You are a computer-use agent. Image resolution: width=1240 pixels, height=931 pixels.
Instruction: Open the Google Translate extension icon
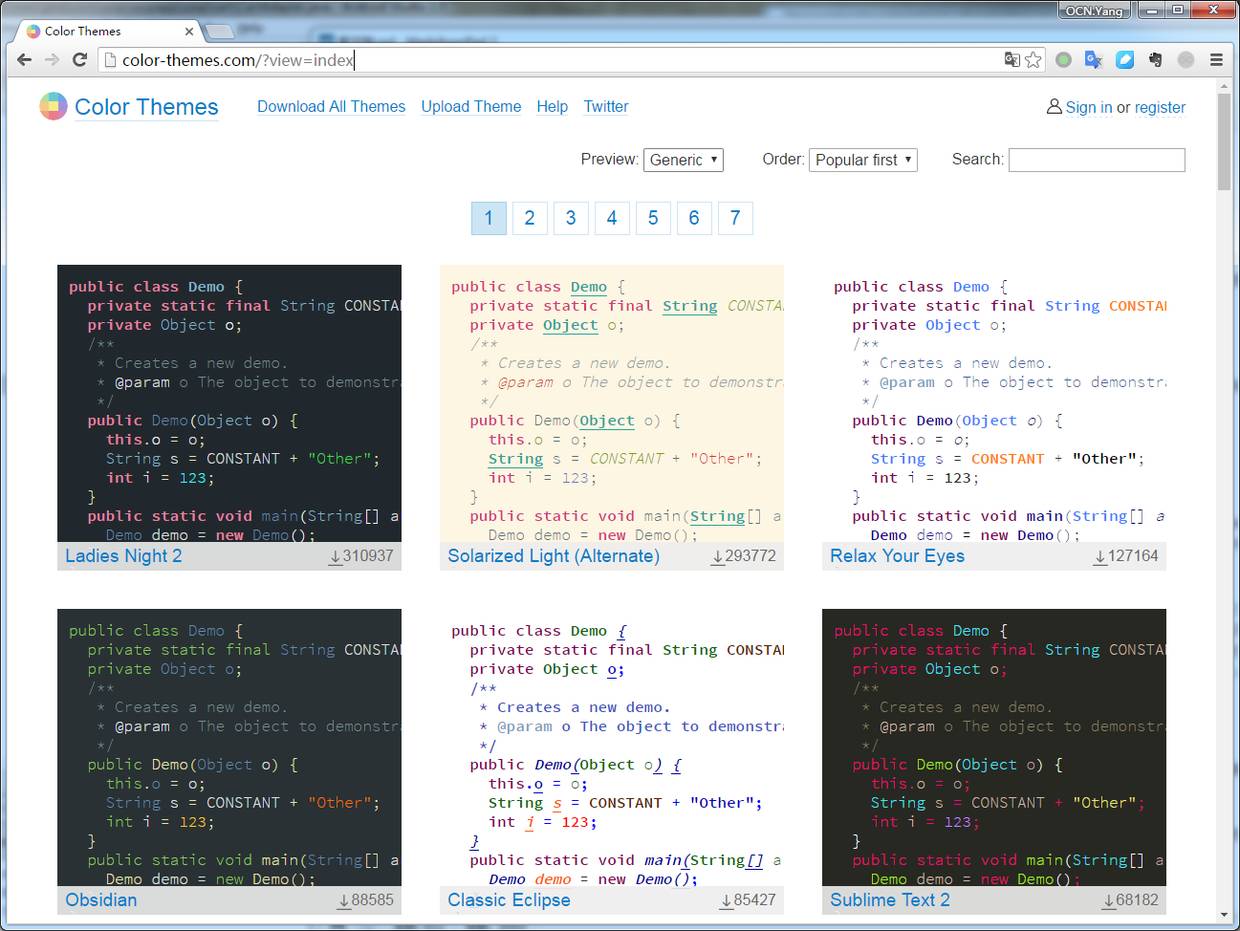click(x=1093, y=59)
